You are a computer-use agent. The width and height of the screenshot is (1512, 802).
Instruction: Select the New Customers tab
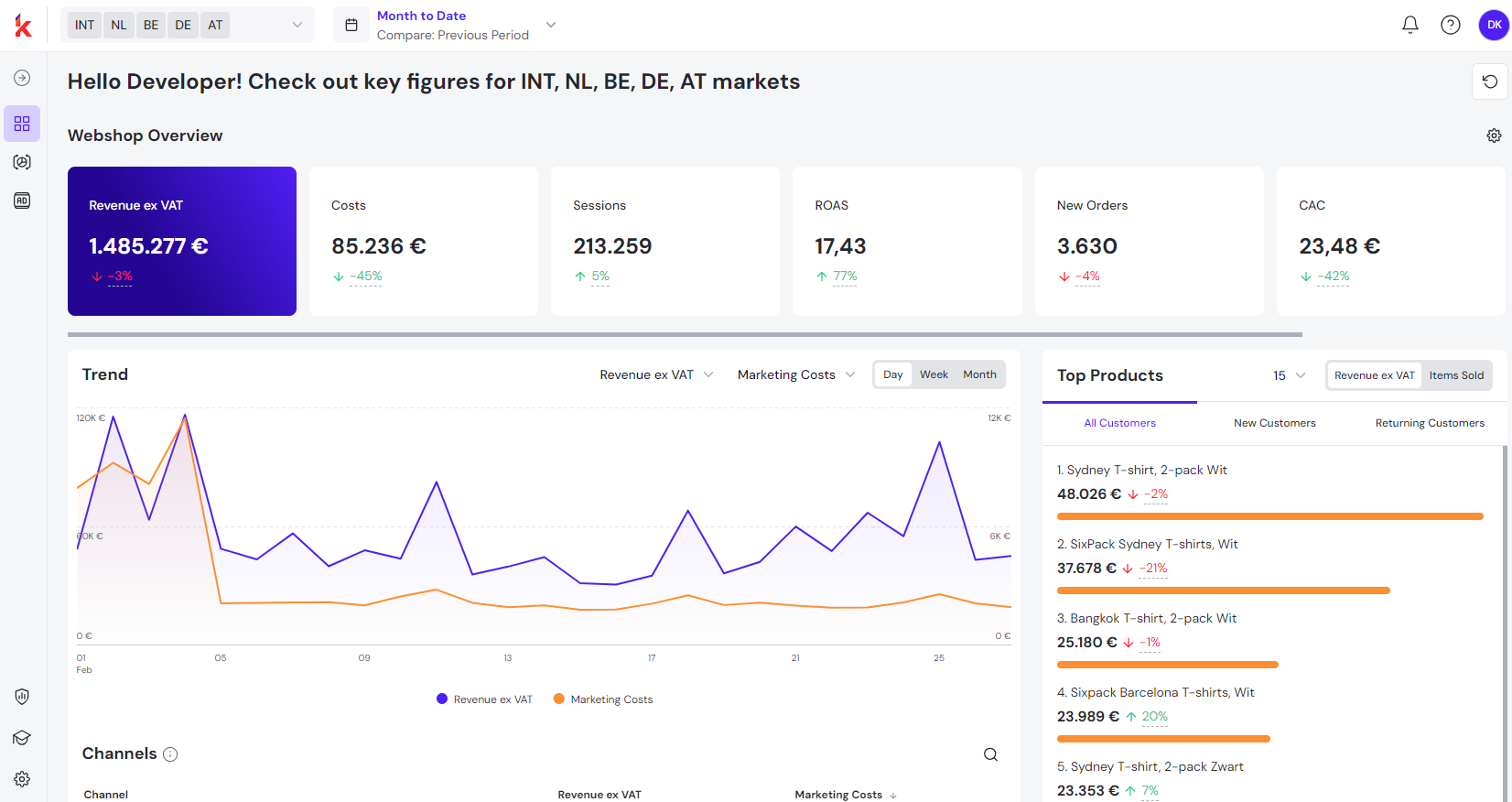point(1274,423)
